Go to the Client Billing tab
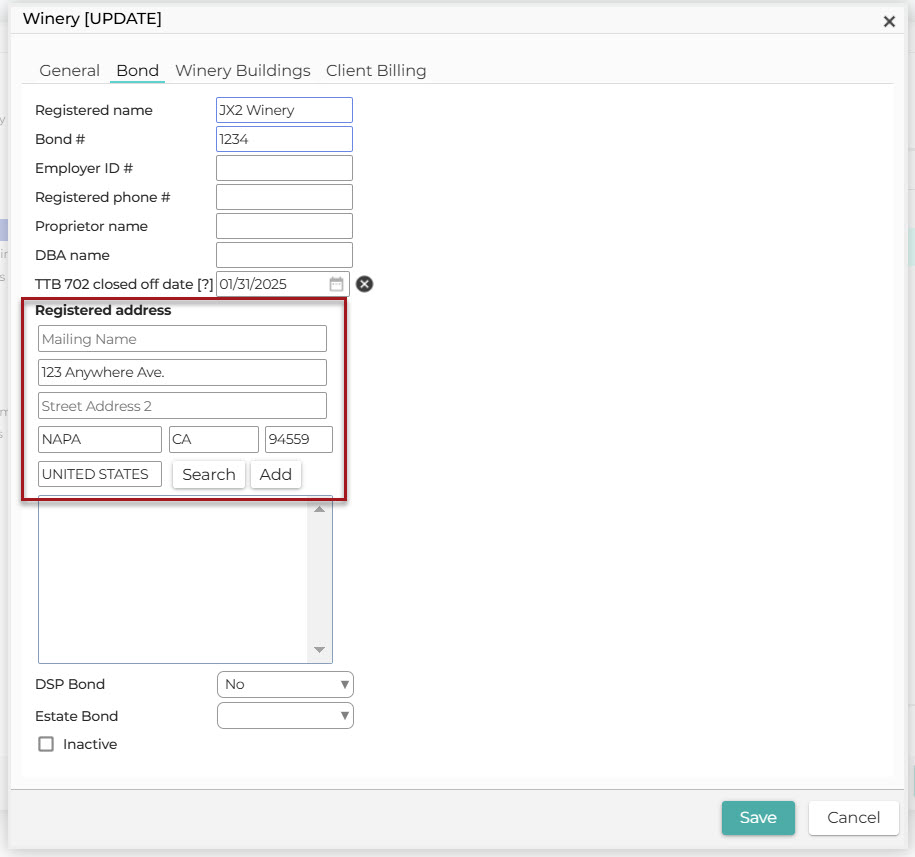This screenshot has width=915, height=857. (376, 71)
